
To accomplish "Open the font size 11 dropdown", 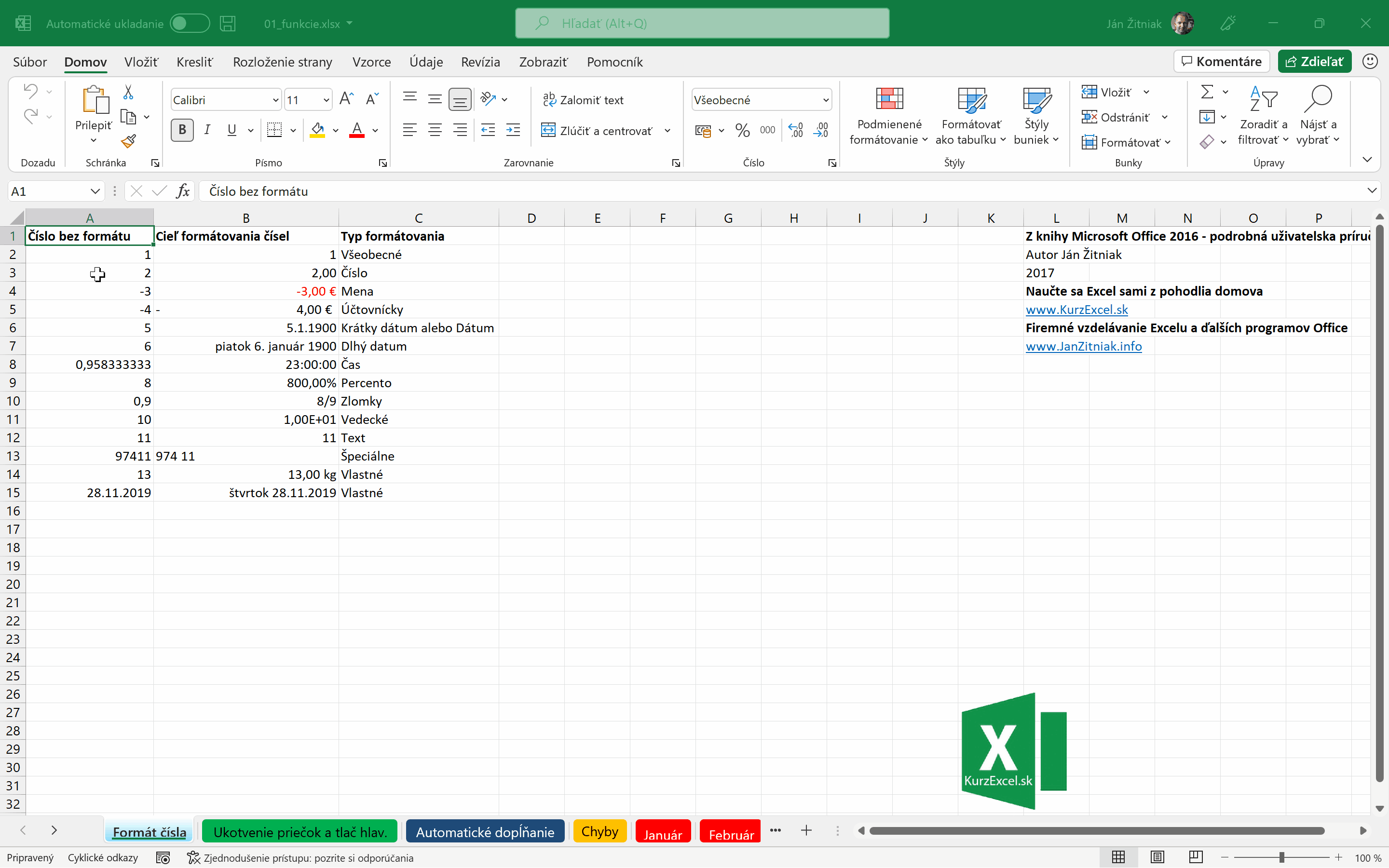I will click(326, 100).
